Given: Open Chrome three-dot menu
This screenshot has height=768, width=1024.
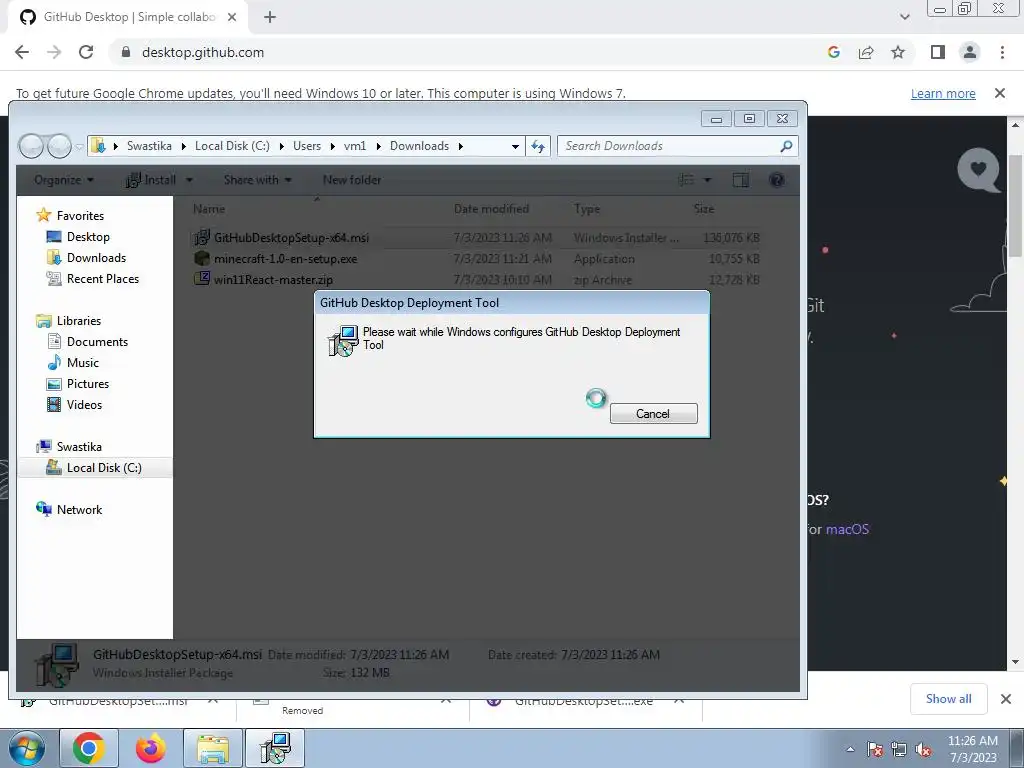Looking at the screenshot, I should point(1002,52).
